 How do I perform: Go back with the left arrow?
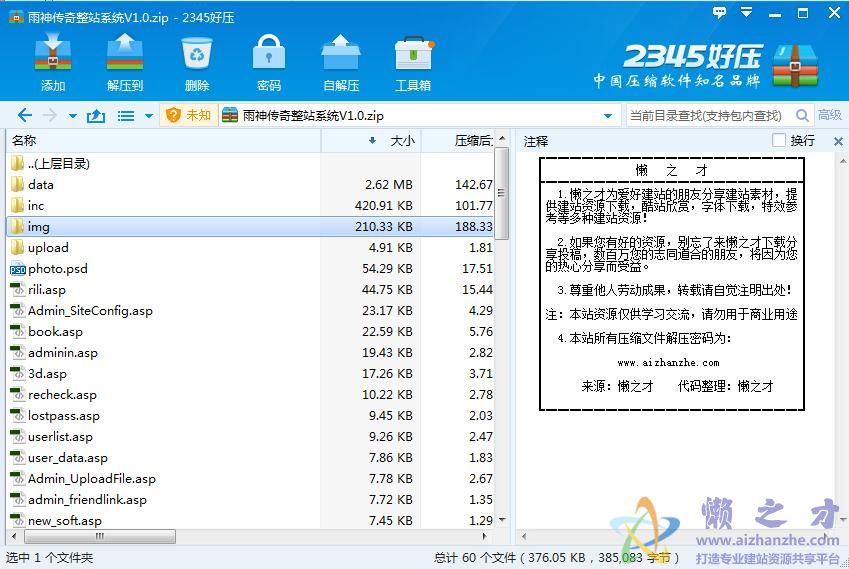click(25, 115)
